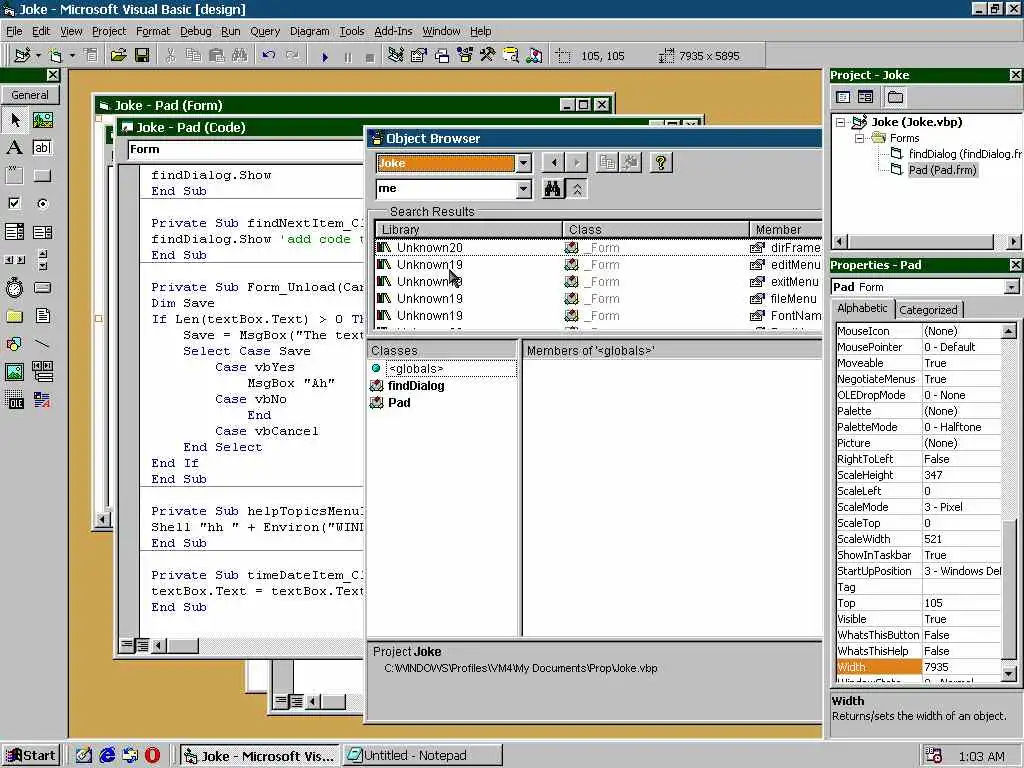Click the View Object icon in Project panel
The width and height of the screenshot is (1024, 768).
[x=865, y=97]
